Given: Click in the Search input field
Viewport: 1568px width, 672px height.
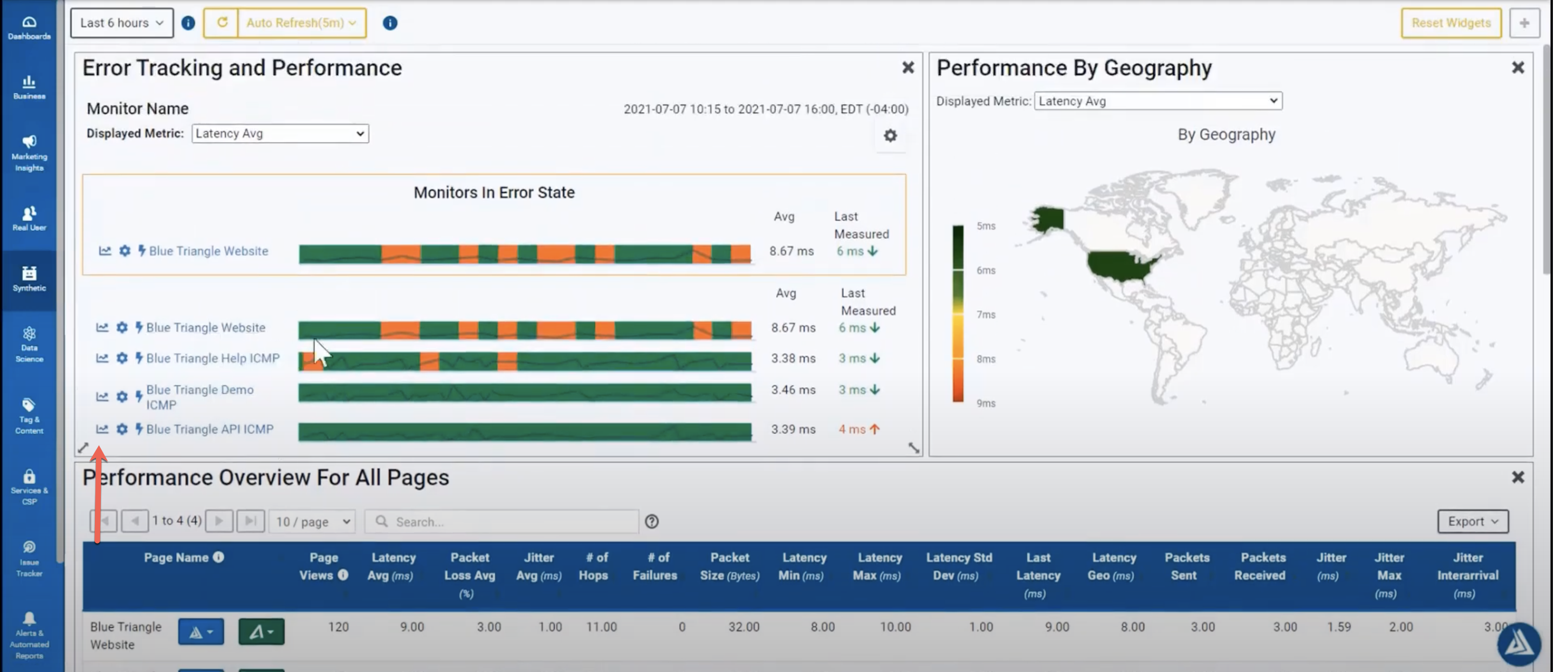Looking at the screenshot, I should 501,522.
